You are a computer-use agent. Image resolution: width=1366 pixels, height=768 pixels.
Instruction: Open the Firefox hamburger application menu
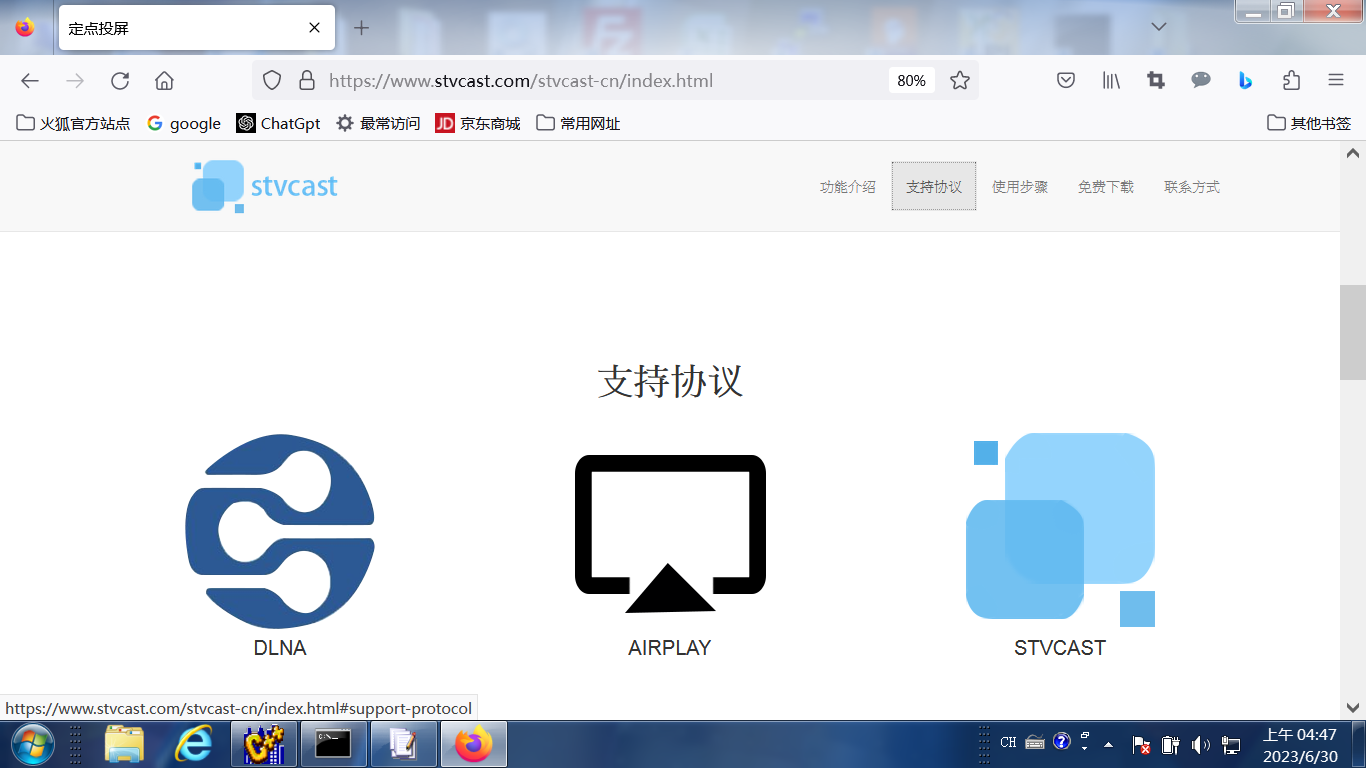[x=1336, y=81]
